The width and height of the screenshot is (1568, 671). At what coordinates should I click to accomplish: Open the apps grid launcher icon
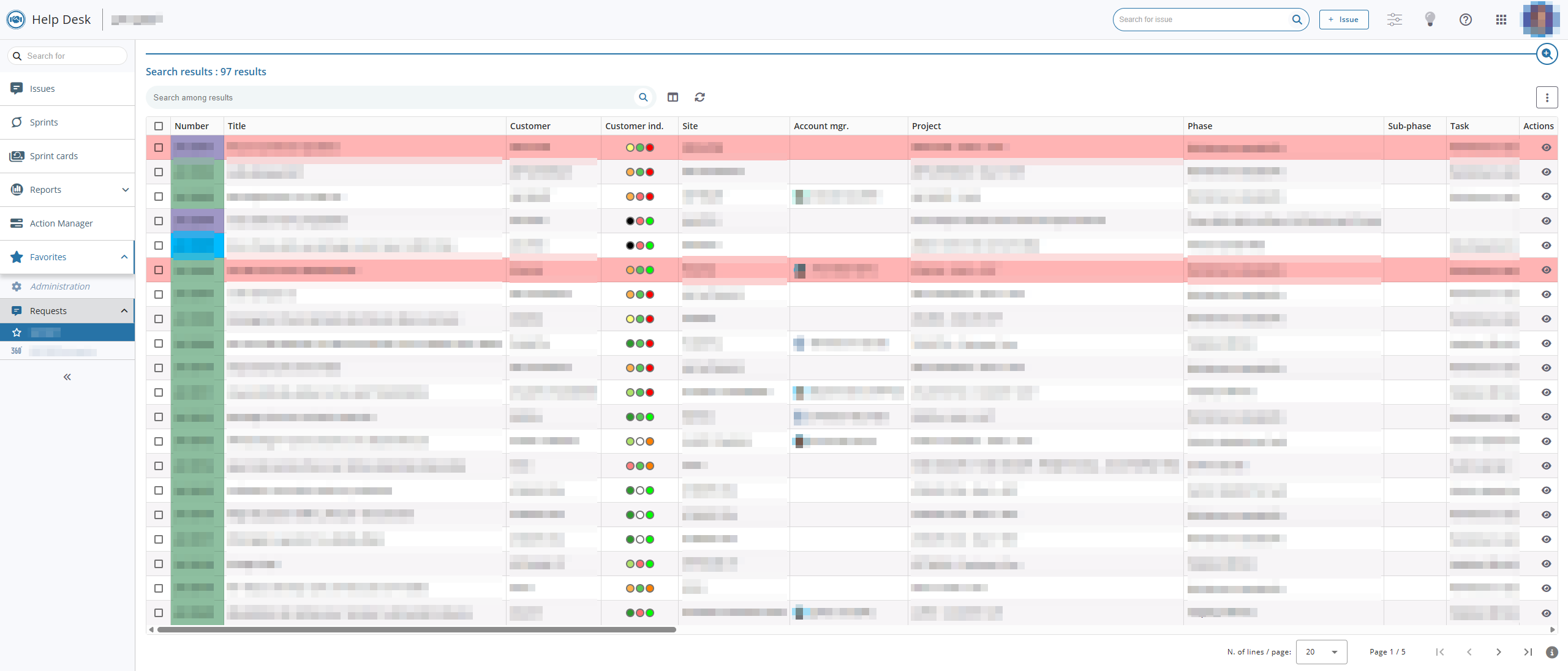[1501, 20]
